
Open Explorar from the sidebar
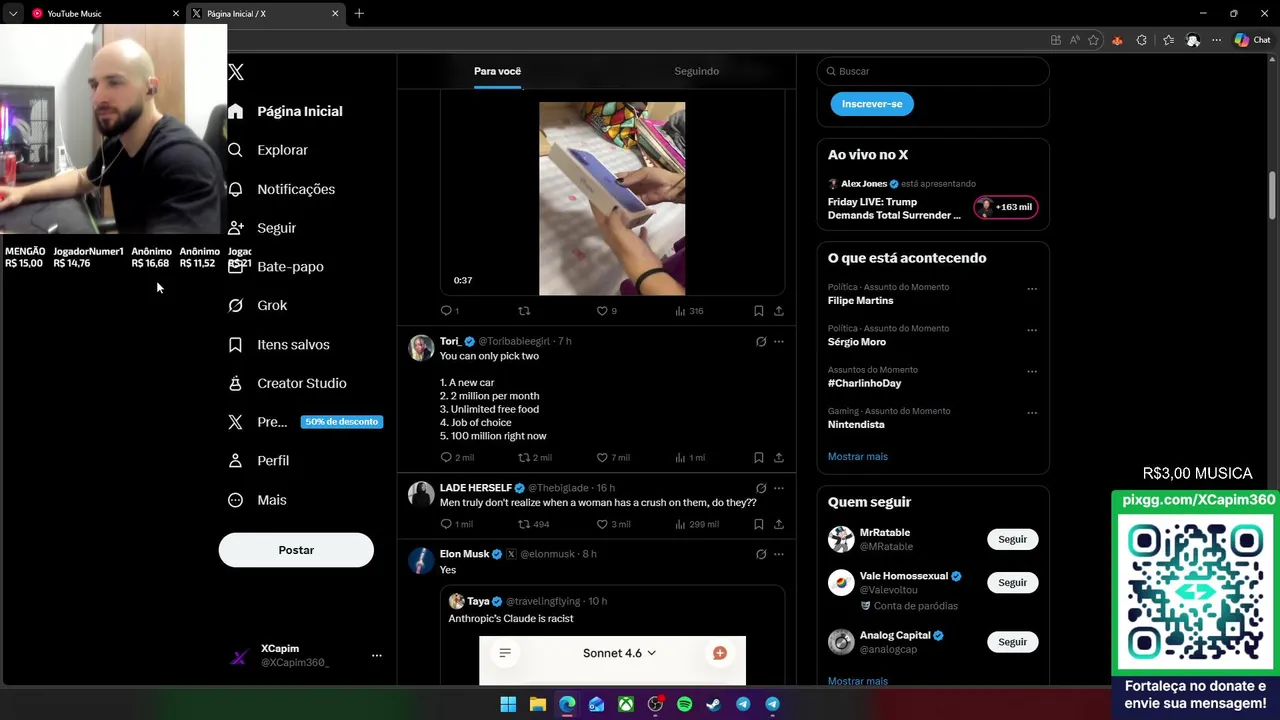point(268,150)
